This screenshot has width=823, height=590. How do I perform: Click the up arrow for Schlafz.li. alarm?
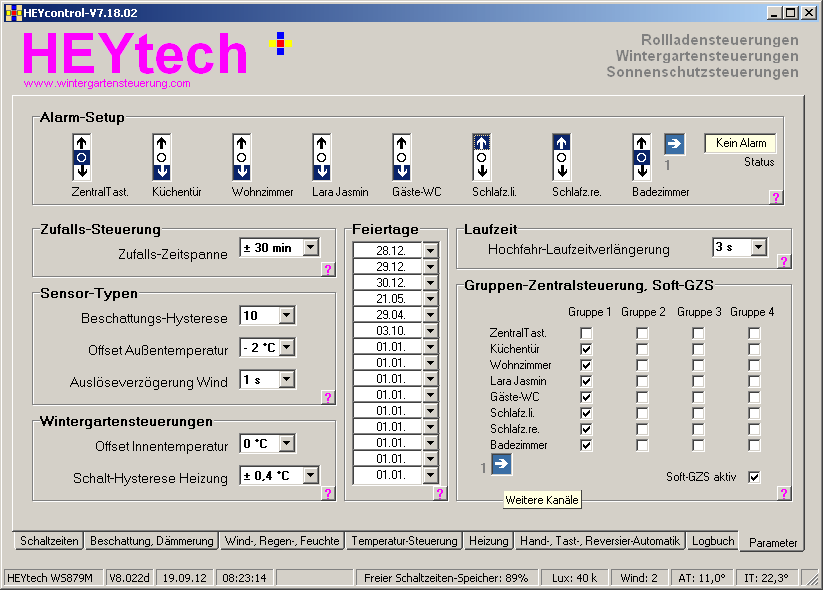tap(482, 143)
